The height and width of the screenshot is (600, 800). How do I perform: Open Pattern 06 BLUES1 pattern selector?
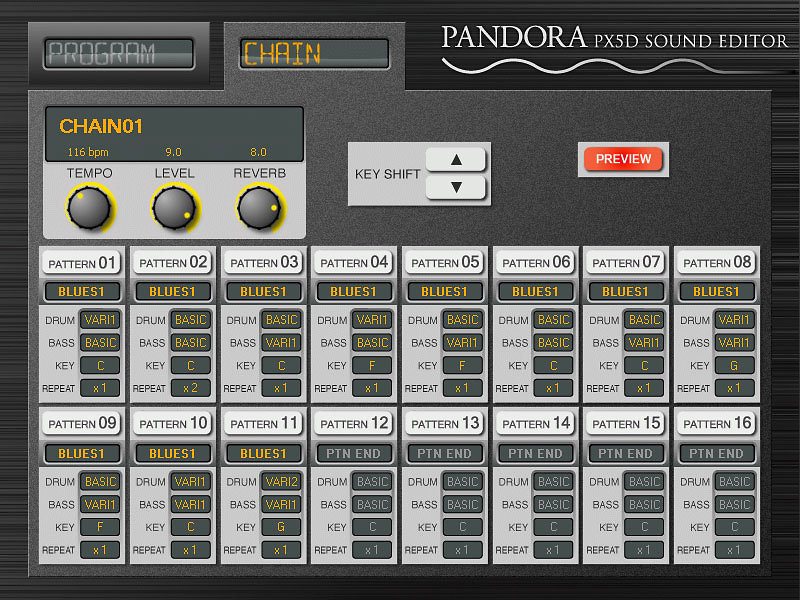(x=535, y=291)
